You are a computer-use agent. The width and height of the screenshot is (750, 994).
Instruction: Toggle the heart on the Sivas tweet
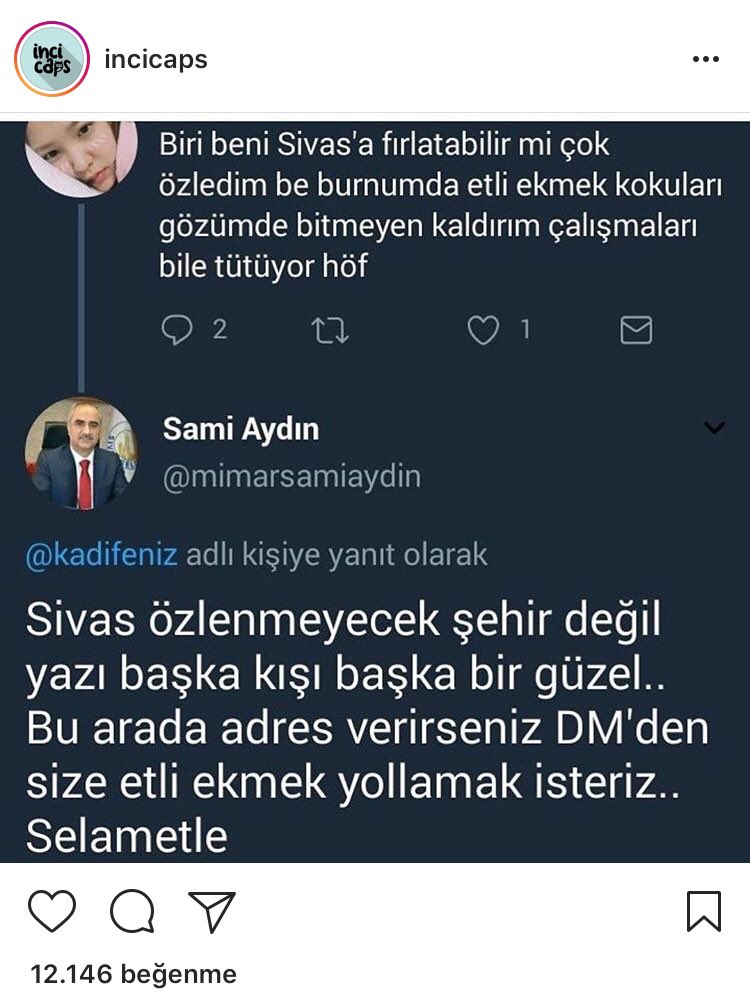484,330
